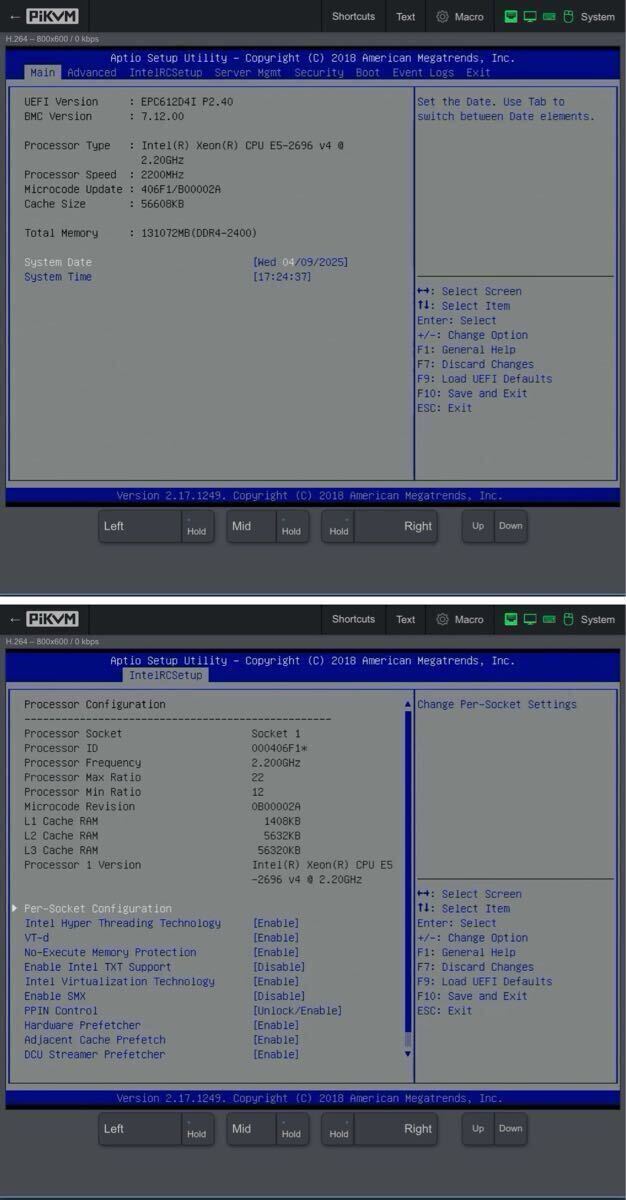626x1200 pixels.
Task: Click the Up scroll button in the Main BIOS window
Action: coord(478,526)
